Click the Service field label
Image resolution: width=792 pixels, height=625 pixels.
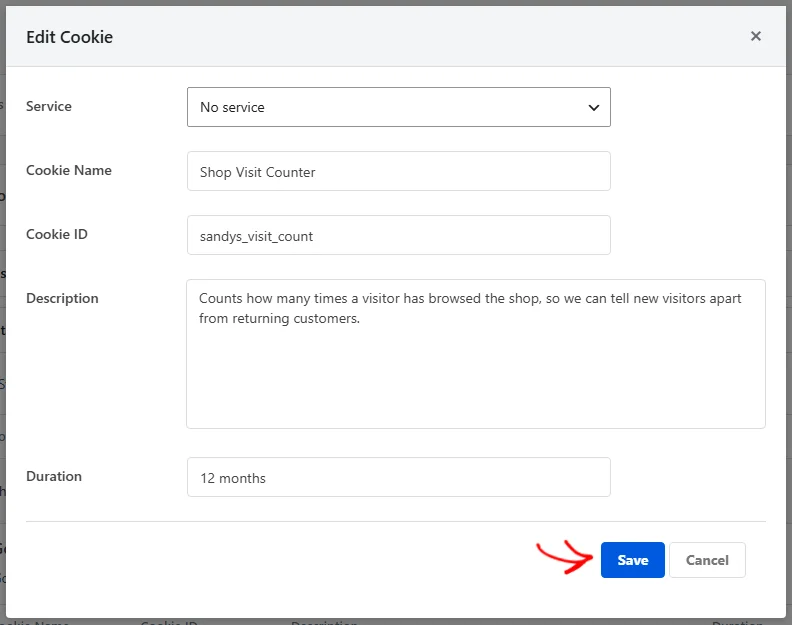49,107
